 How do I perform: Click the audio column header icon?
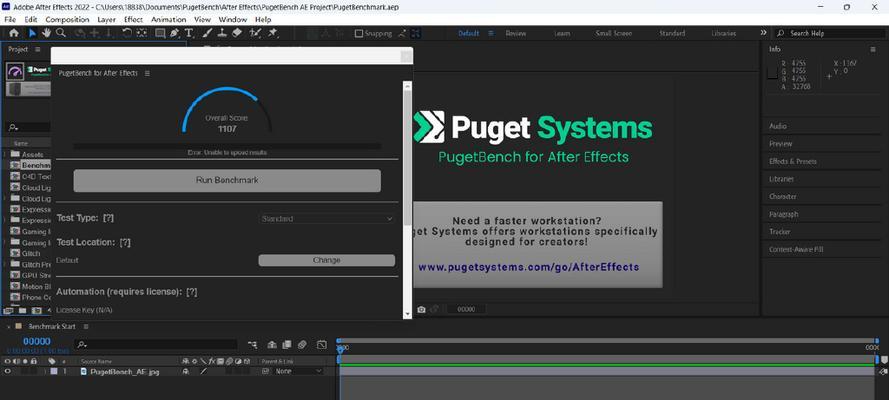pos(16,361)
